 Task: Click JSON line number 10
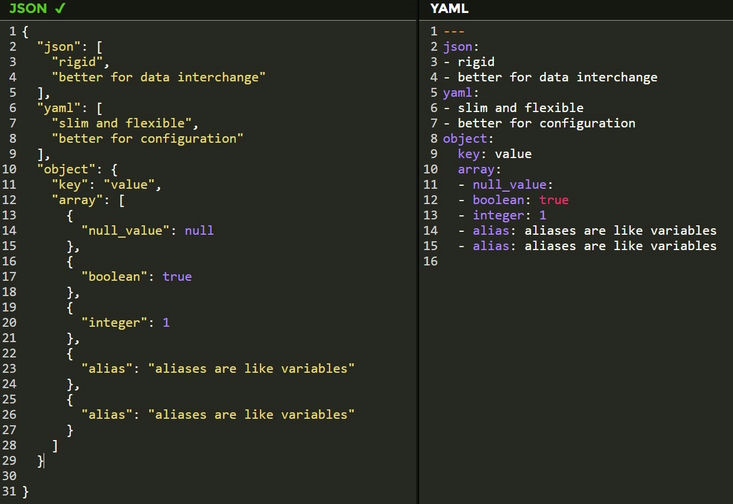[x=9, y=169]
